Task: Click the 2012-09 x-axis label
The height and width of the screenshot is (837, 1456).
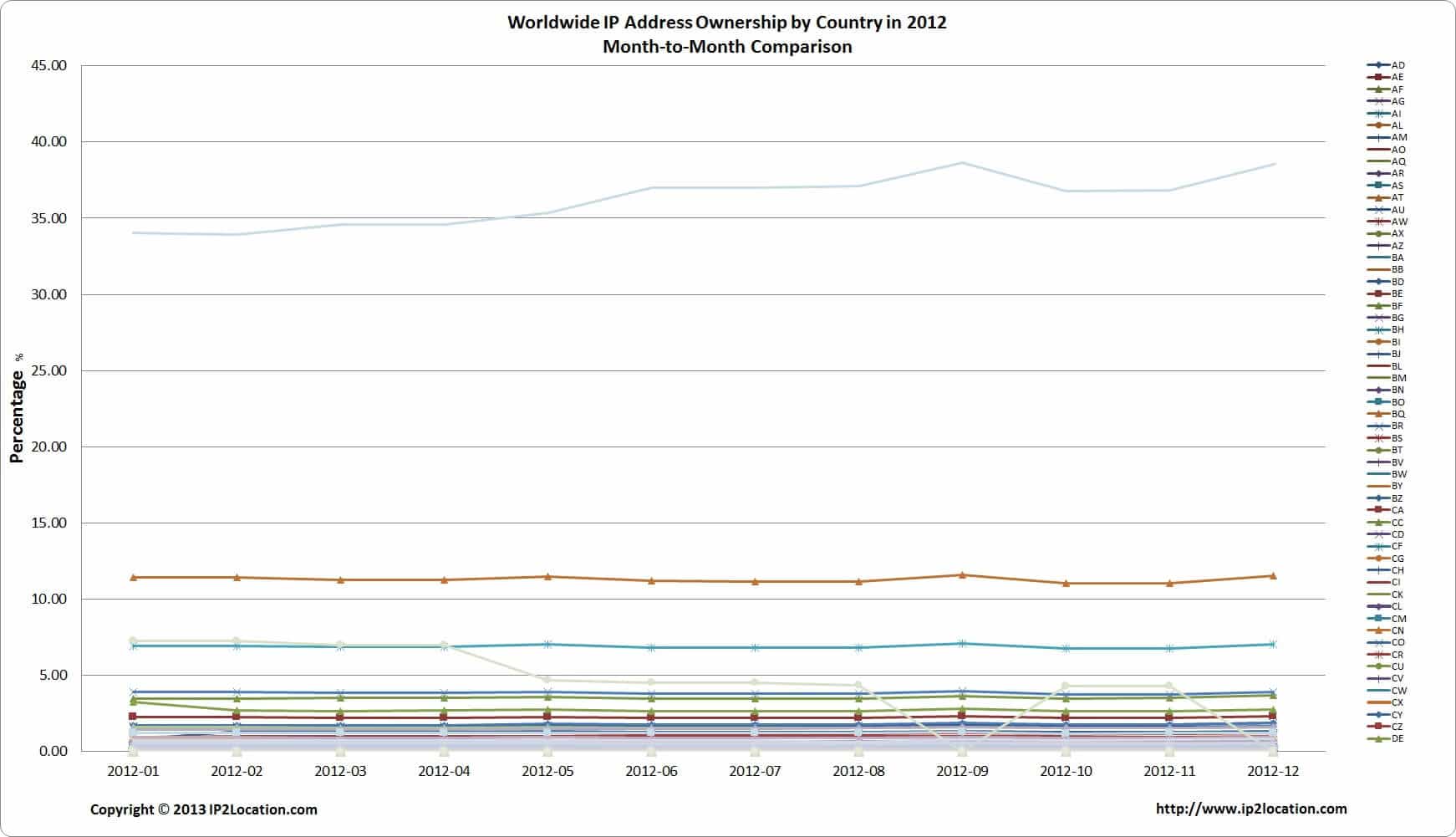Action: coord(962,771)
